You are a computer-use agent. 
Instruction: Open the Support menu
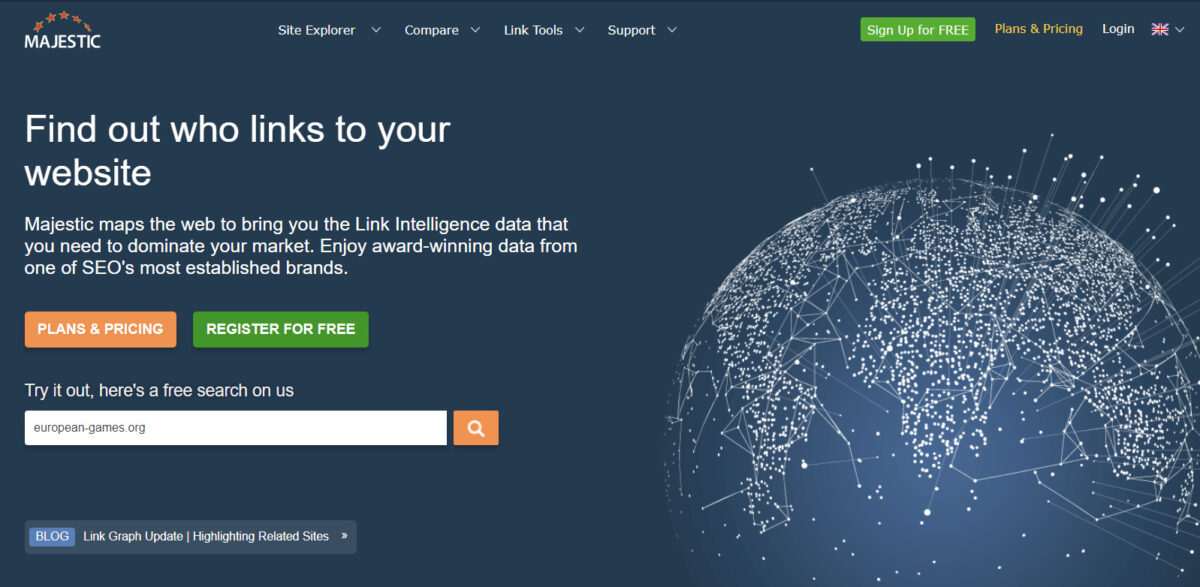tap(631, 30)
